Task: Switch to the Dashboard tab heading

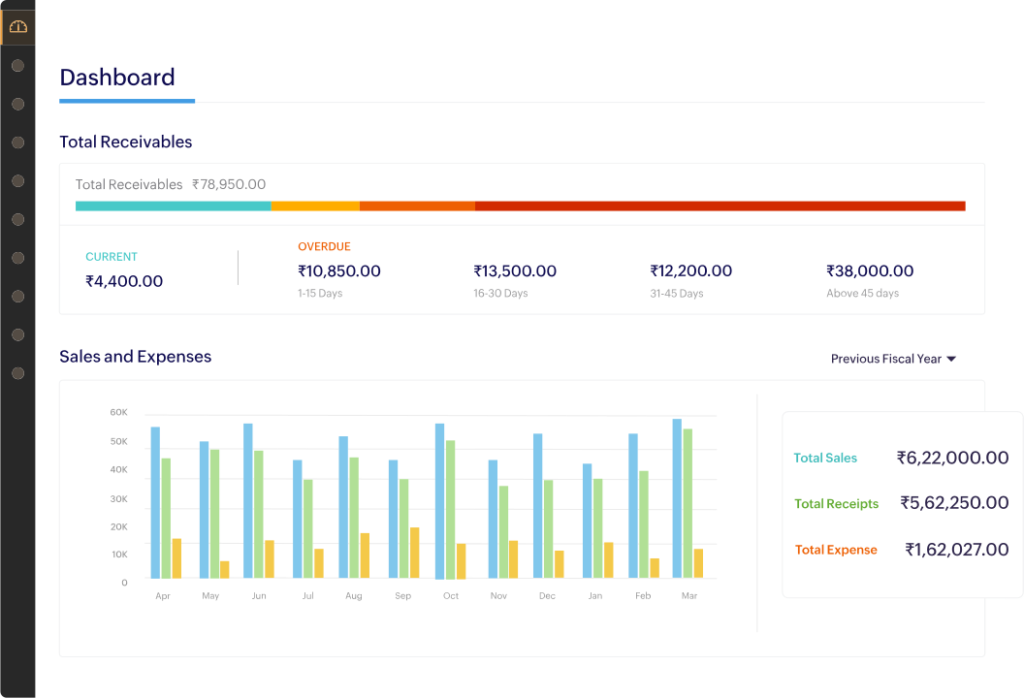Action: [117, 78]
